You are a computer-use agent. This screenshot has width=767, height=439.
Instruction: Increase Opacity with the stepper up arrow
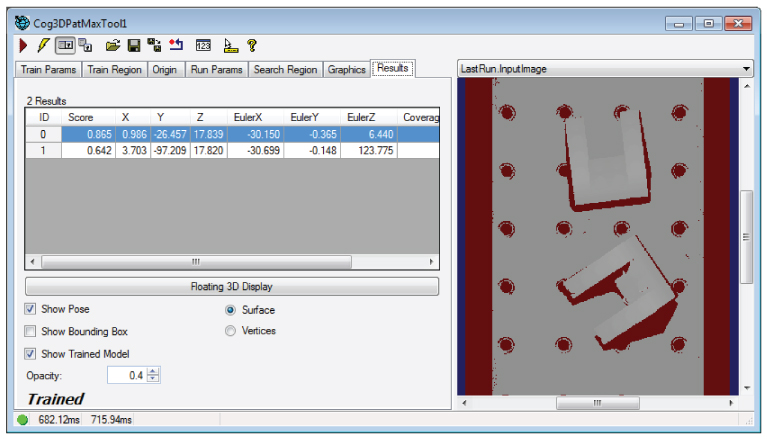(x=153, y=371)
